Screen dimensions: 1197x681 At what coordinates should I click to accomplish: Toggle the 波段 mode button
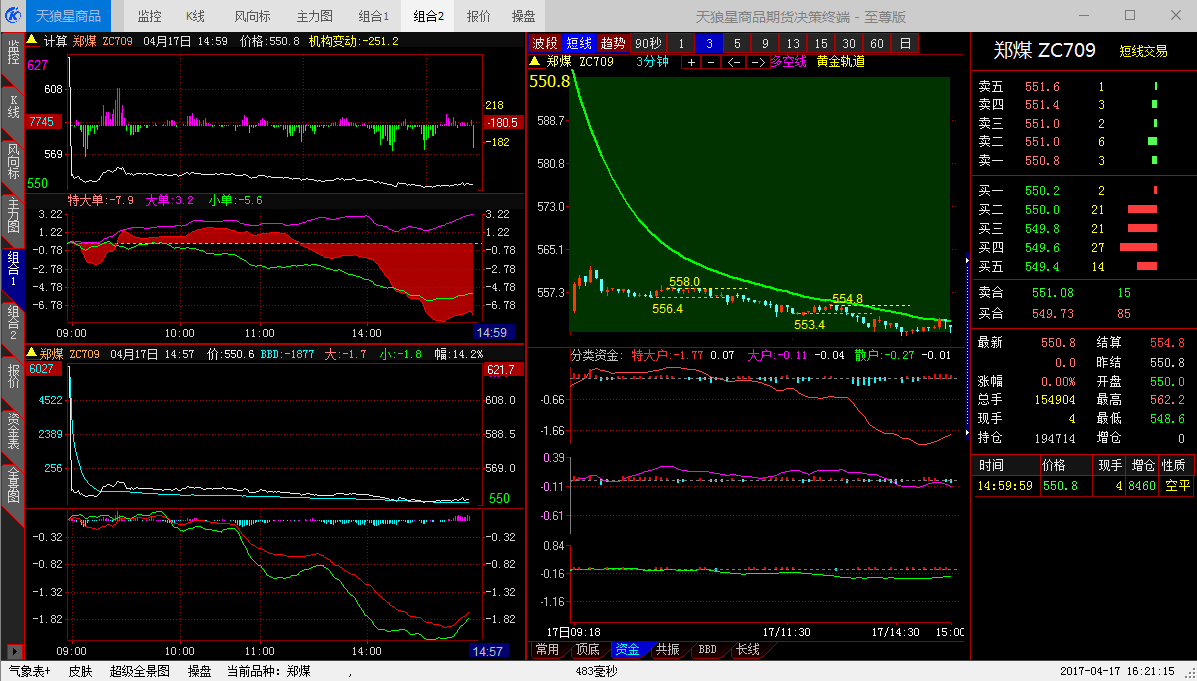tap(546, 44)
